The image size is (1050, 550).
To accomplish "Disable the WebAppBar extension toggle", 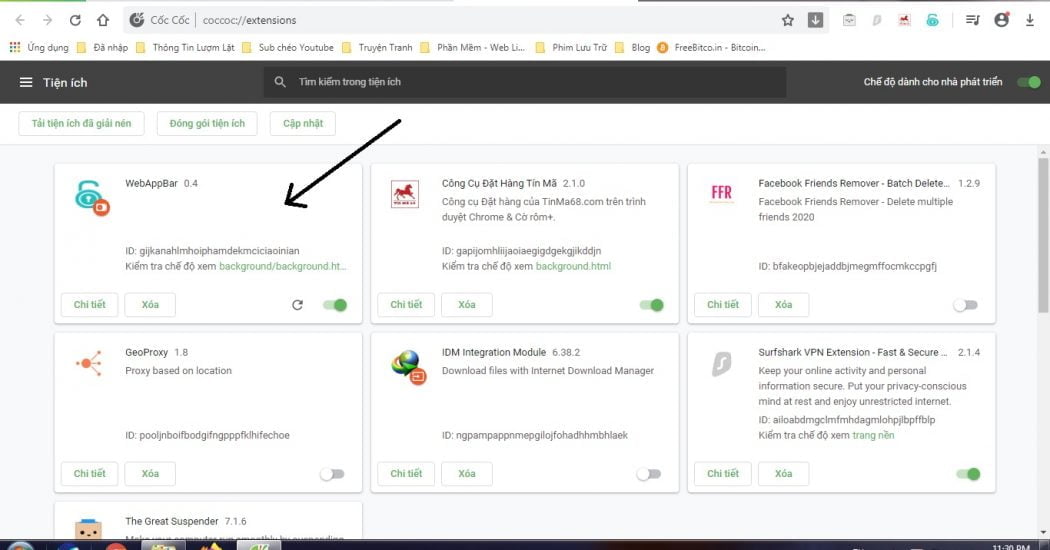I will pos(335,305).
